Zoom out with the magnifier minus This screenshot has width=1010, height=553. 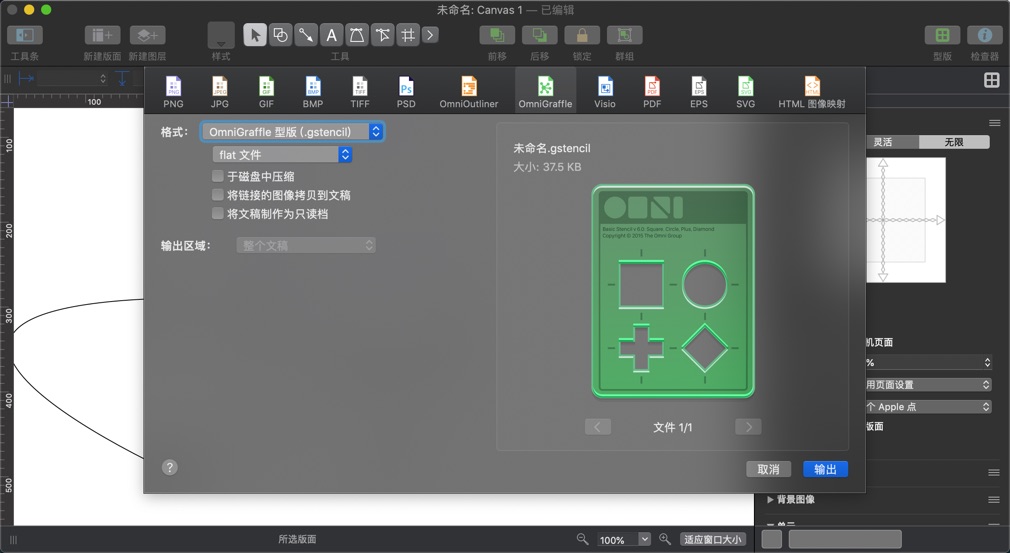click(582, 539)
